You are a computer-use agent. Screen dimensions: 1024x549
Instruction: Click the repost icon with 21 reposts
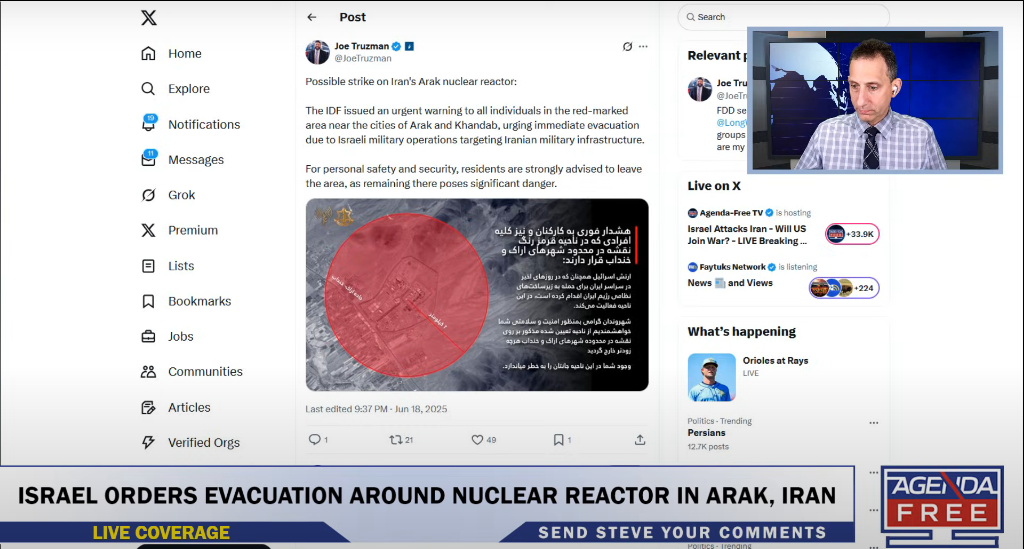point(396,440)
